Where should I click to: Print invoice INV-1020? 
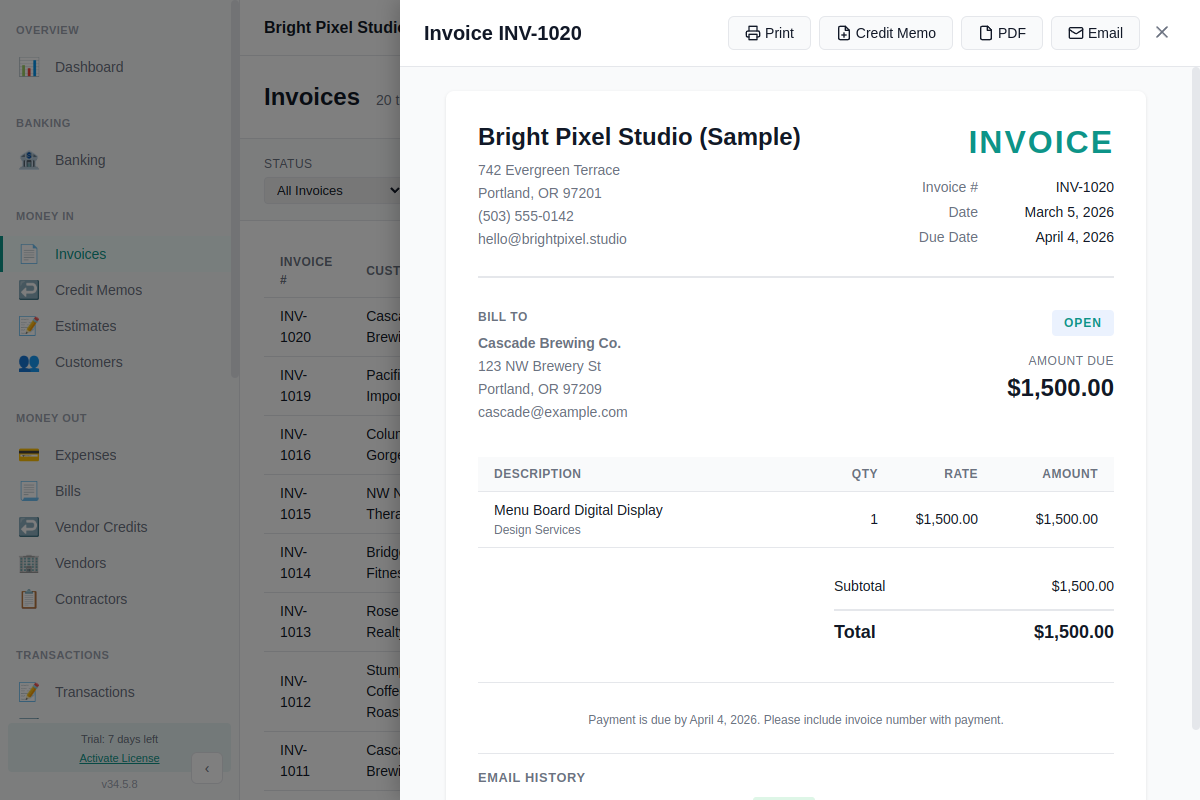point(769,32)
